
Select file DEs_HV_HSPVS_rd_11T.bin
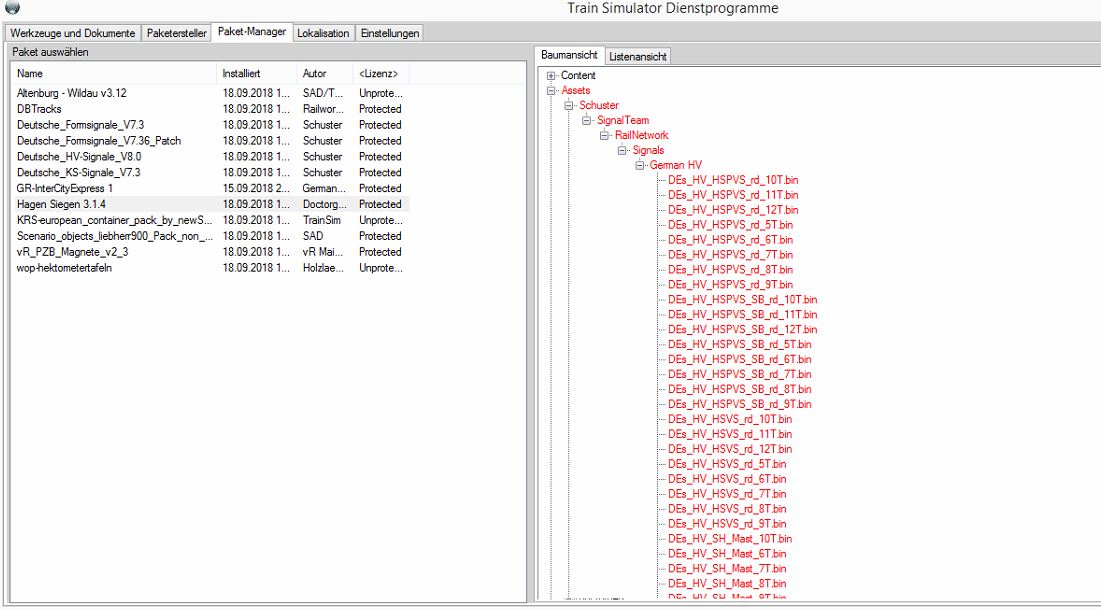(x=733, y=195)
